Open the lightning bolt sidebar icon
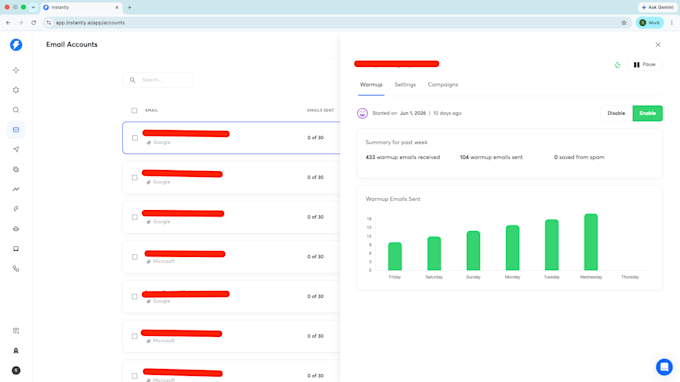Screen dimensions: 680x382 tap(16, 209)
